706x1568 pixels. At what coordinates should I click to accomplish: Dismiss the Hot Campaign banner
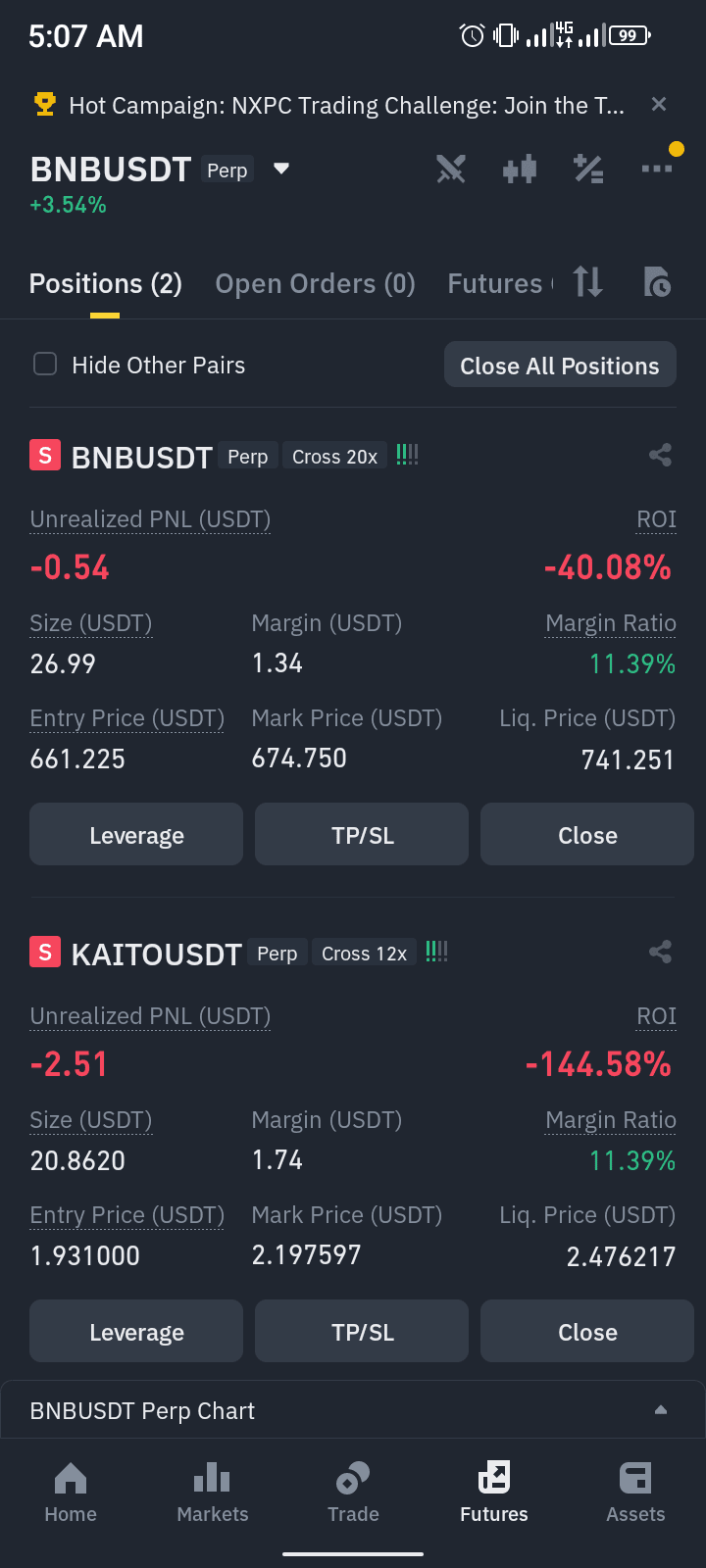point(659,104)
